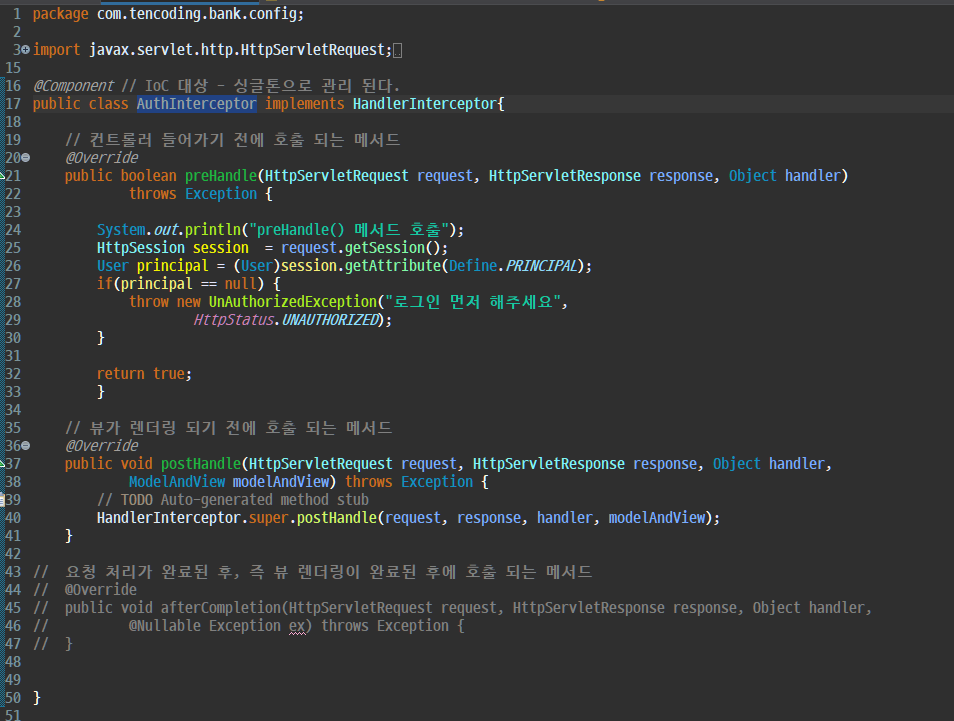Click the UNAUTHORIZED constant

(x=329, y=320)
